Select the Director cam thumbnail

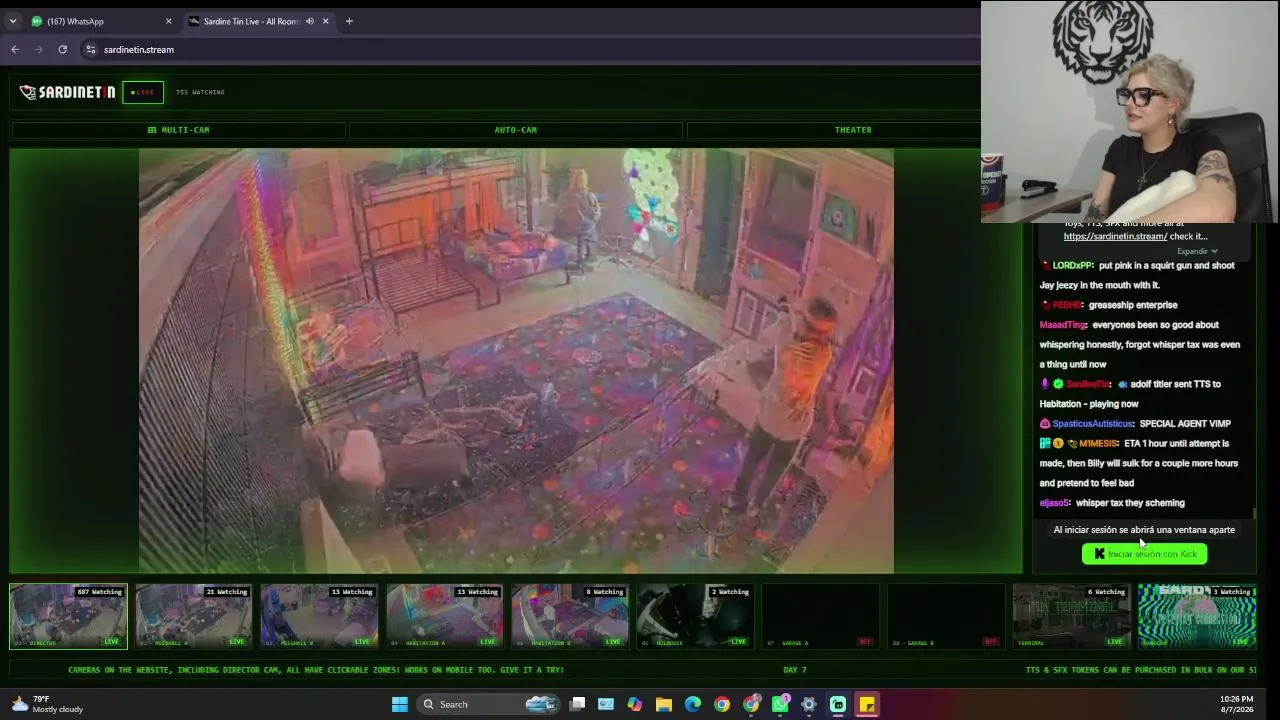(68, 616)
